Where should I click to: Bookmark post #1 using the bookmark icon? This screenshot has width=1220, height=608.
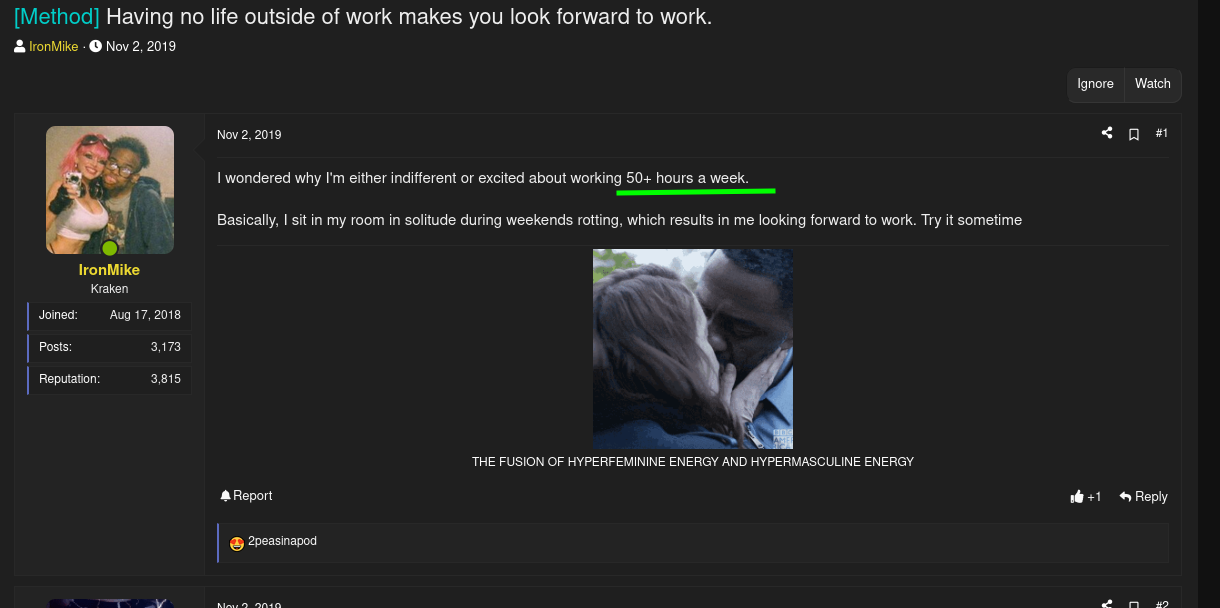[x=1134, y=134]
